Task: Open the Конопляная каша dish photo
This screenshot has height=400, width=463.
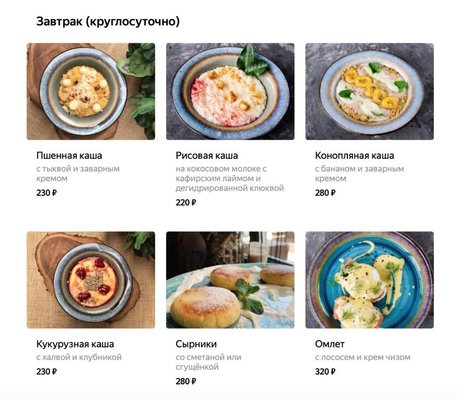Action: (370, 91)
